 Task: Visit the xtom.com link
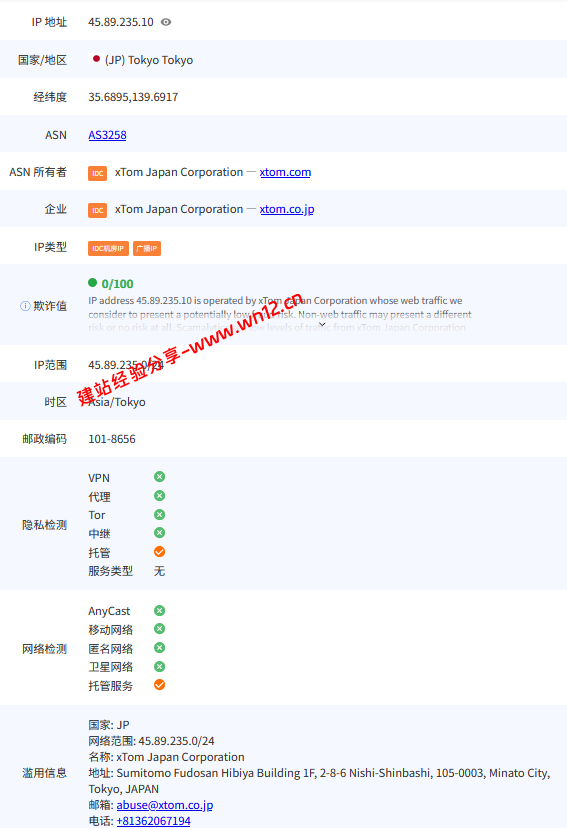pyautogui.click(x=285, y=172)
